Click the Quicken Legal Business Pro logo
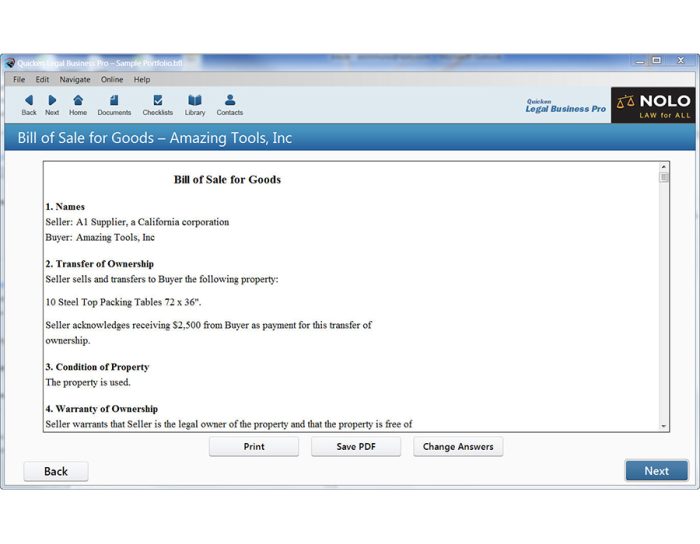700x544 pixels. 565,106
